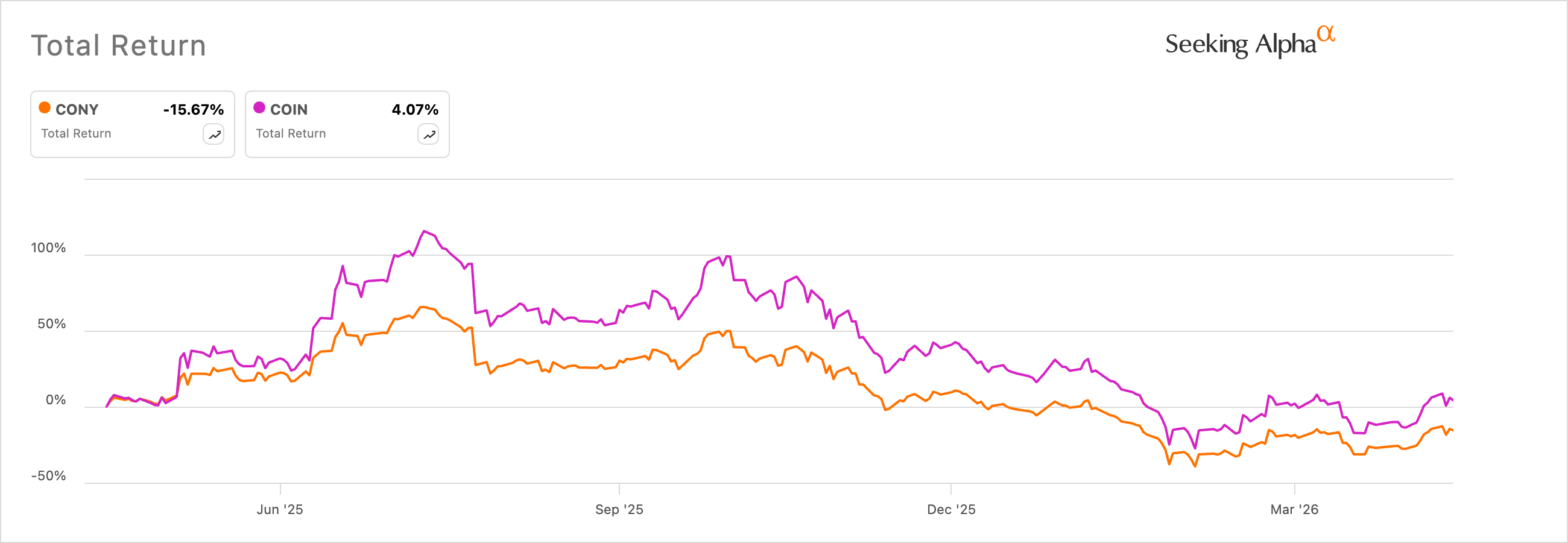The height and width of the screenshot is (543, 1568).
Task: Toggle visibility of the CONY series
Action: (131, 123)
